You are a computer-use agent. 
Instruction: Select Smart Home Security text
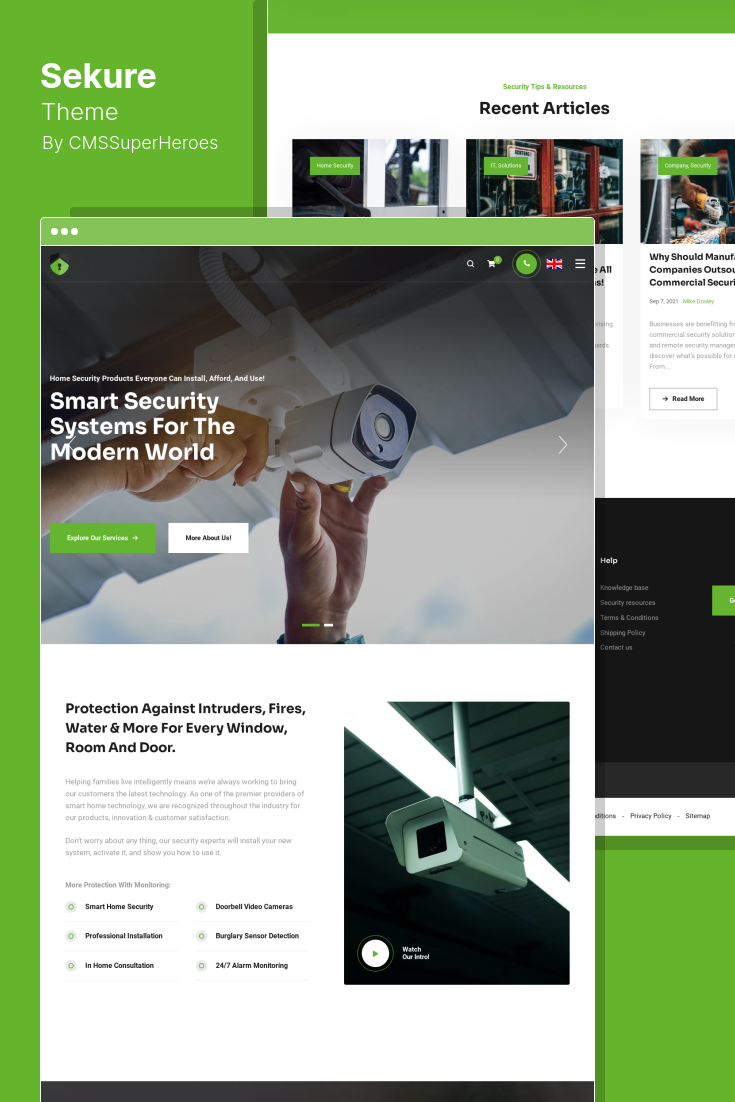119,907
